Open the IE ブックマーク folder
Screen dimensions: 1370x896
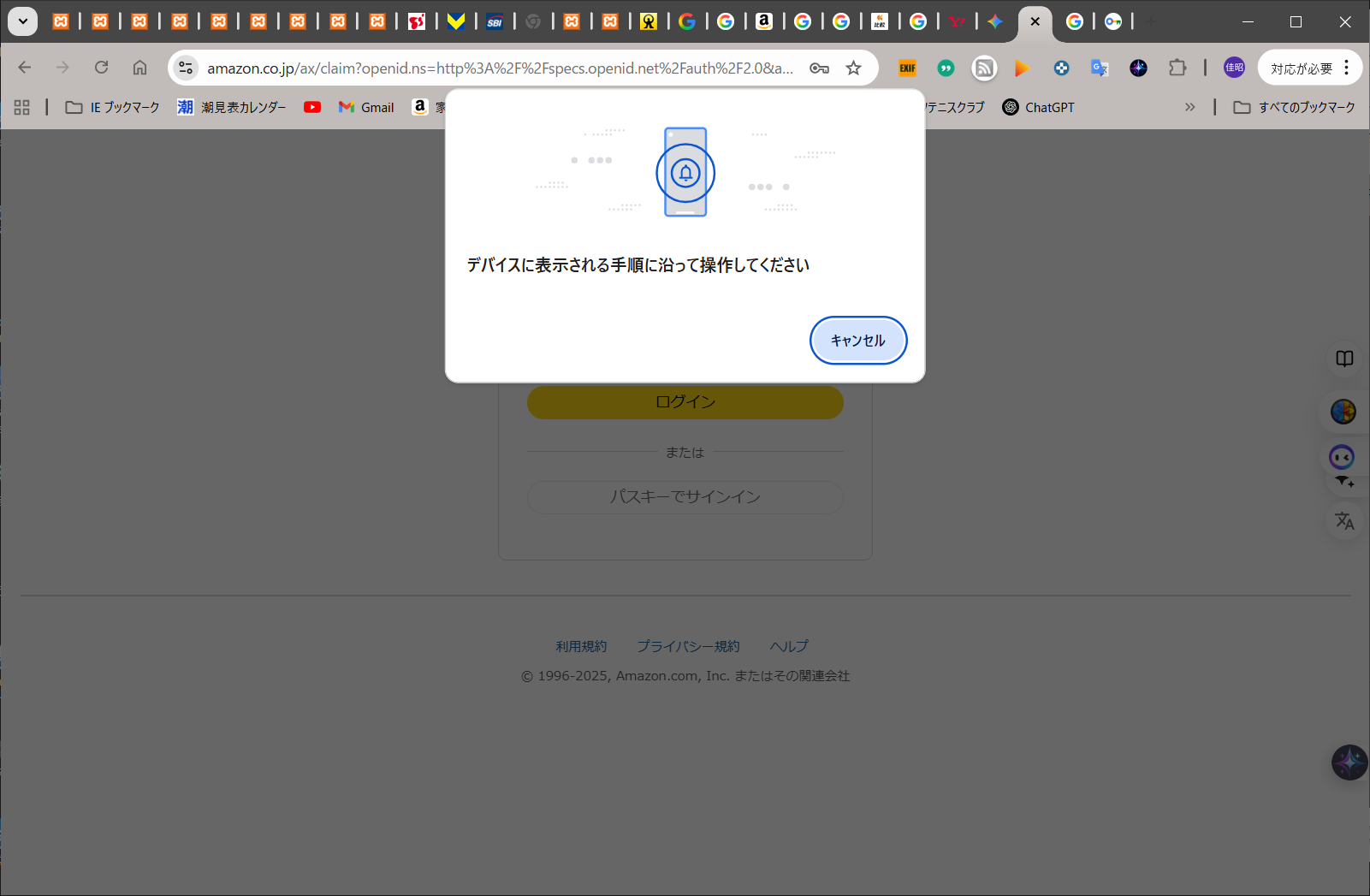point(113,107)
